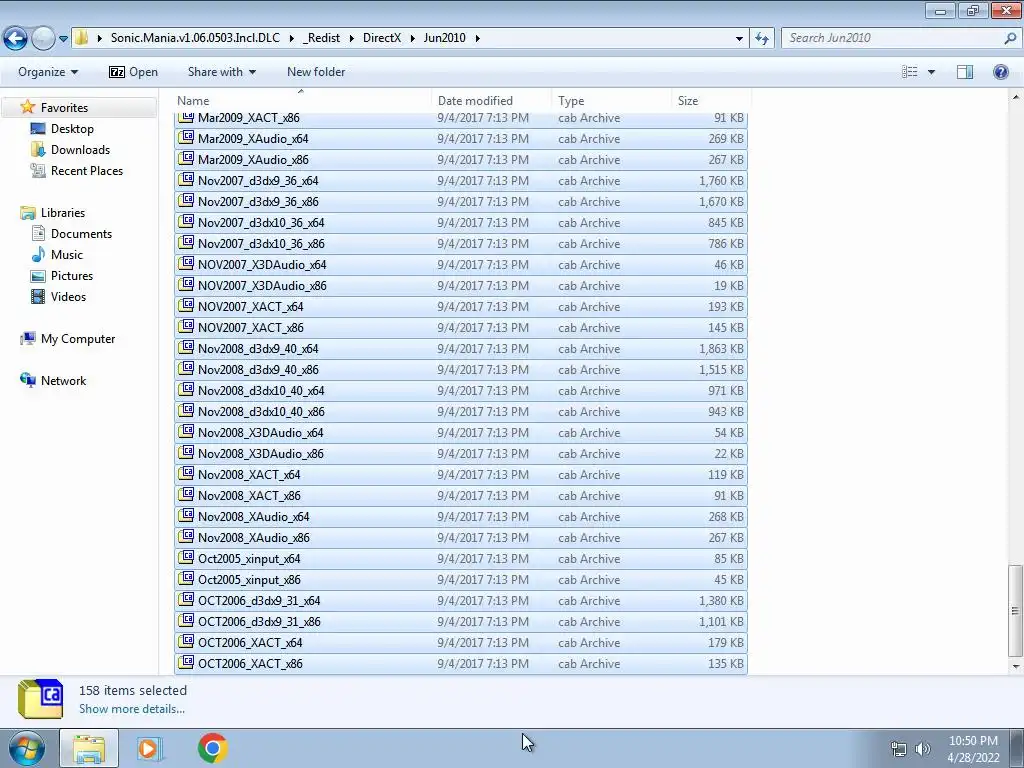Sort by the Name column header
The width and height of the screenshot is (1024, 768).
coord(193,101)
